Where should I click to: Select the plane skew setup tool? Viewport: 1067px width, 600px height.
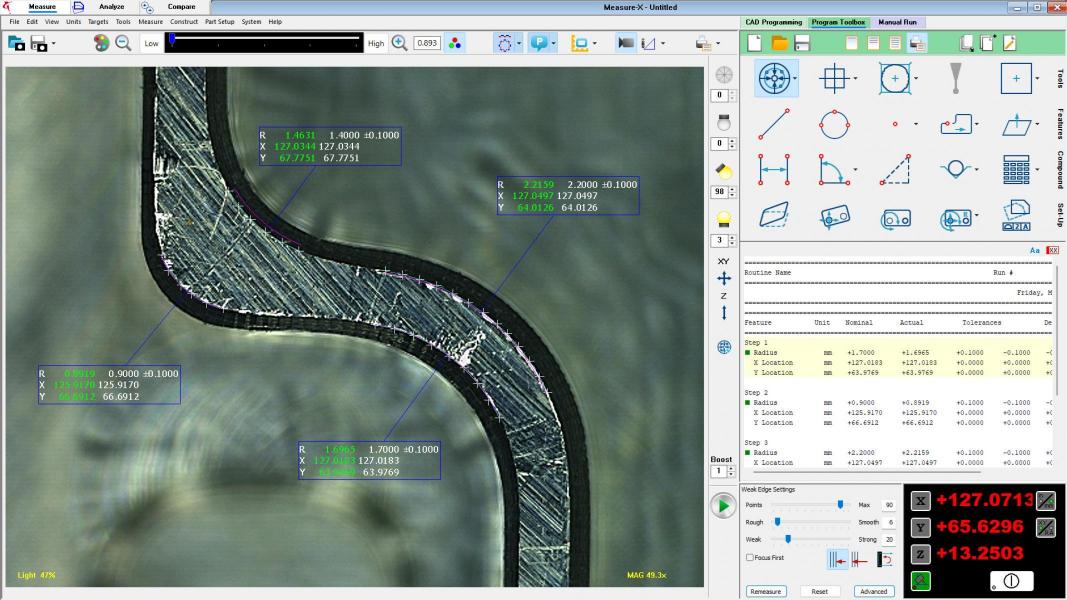click(x=774, y=216)
